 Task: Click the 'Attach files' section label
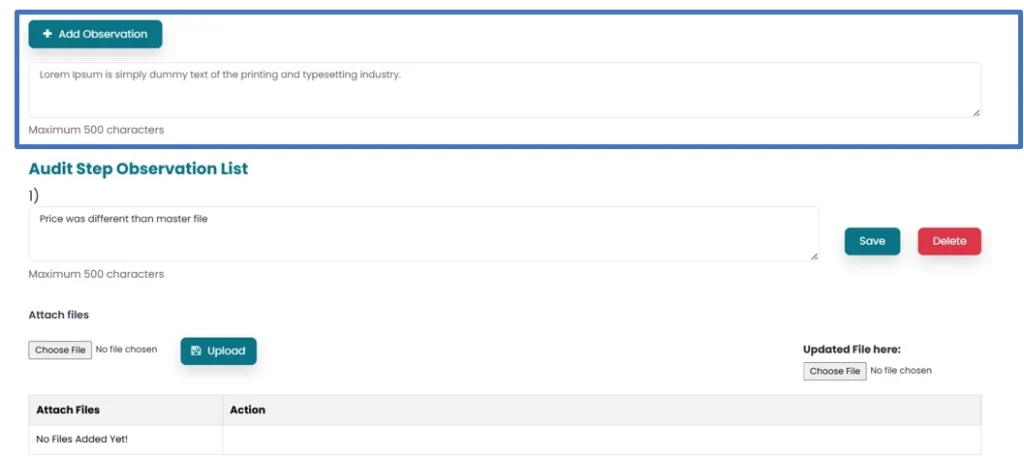pos(58,315)
